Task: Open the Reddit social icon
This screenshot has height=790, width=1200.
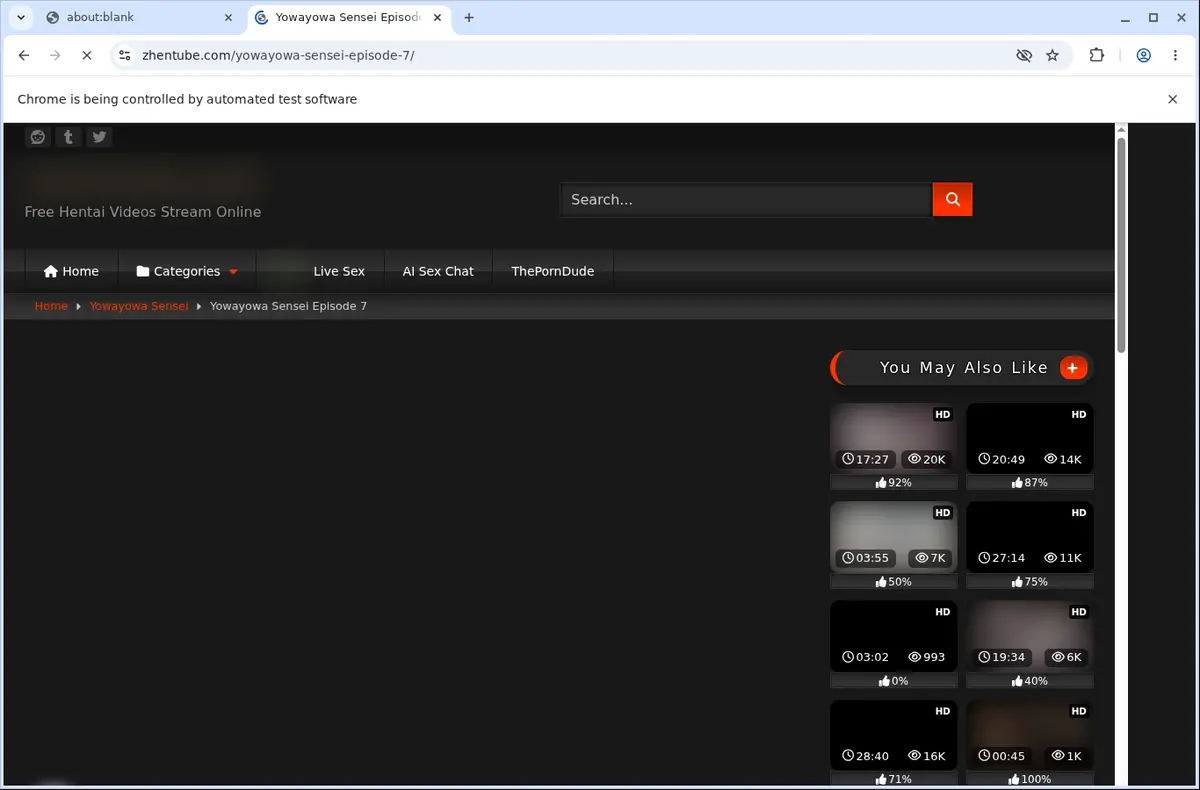Action: [x=38, y=137]
